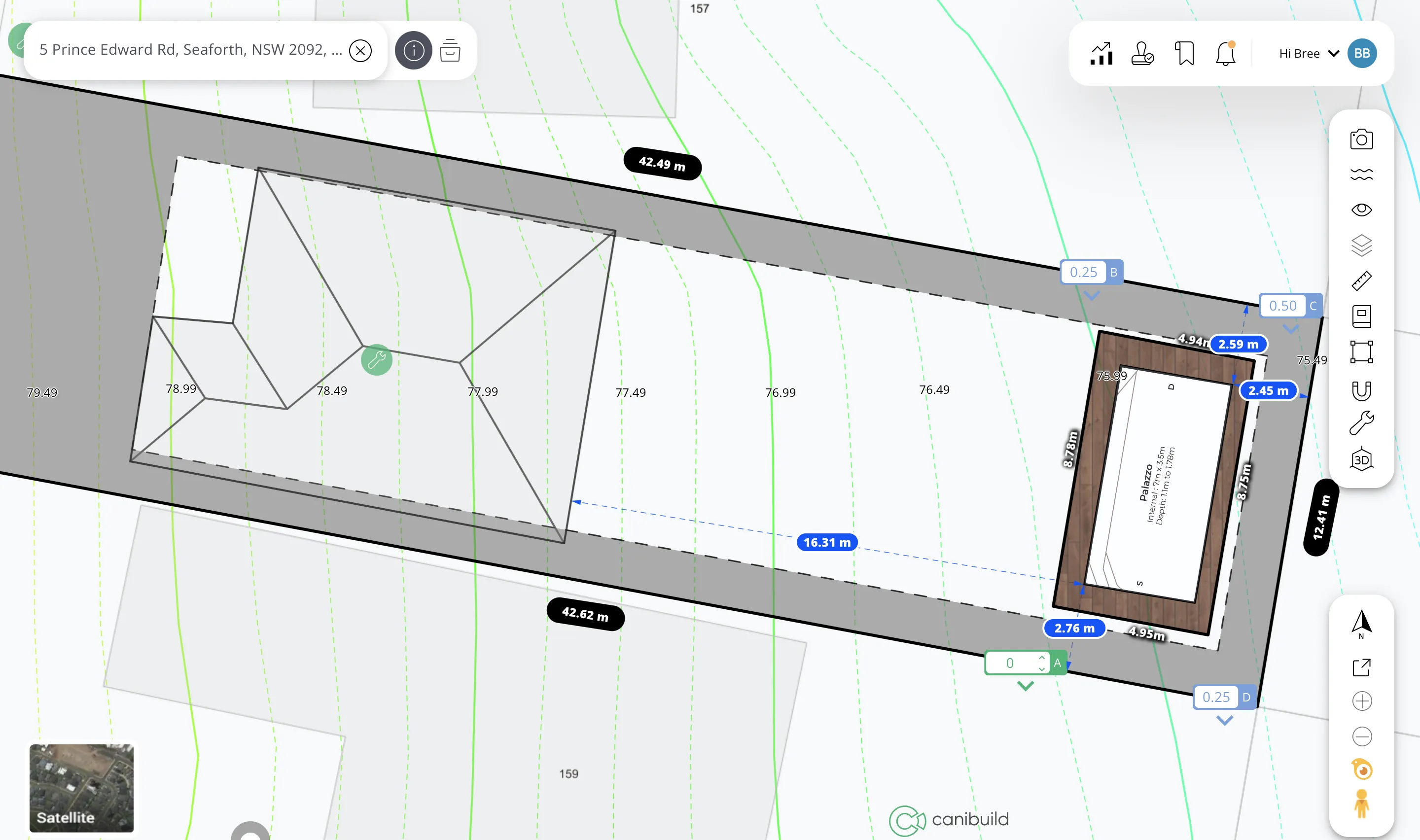The height and width of the screenshot is (840, 1420).
Task: Open the wrench tools icon in sidebar
Action: point(1361,423)
